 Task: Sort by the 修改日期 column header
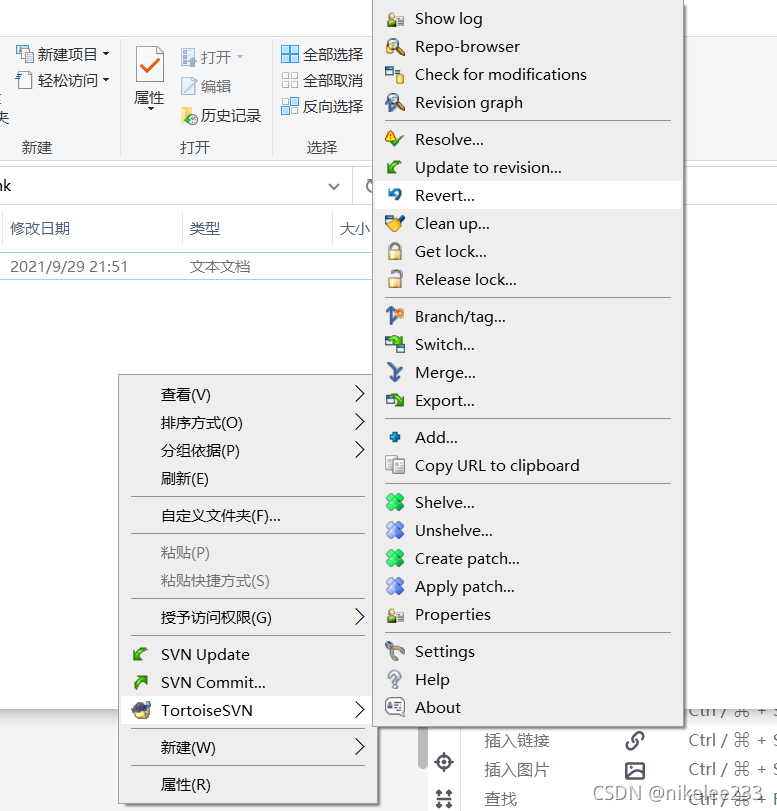tap(40, 228)
